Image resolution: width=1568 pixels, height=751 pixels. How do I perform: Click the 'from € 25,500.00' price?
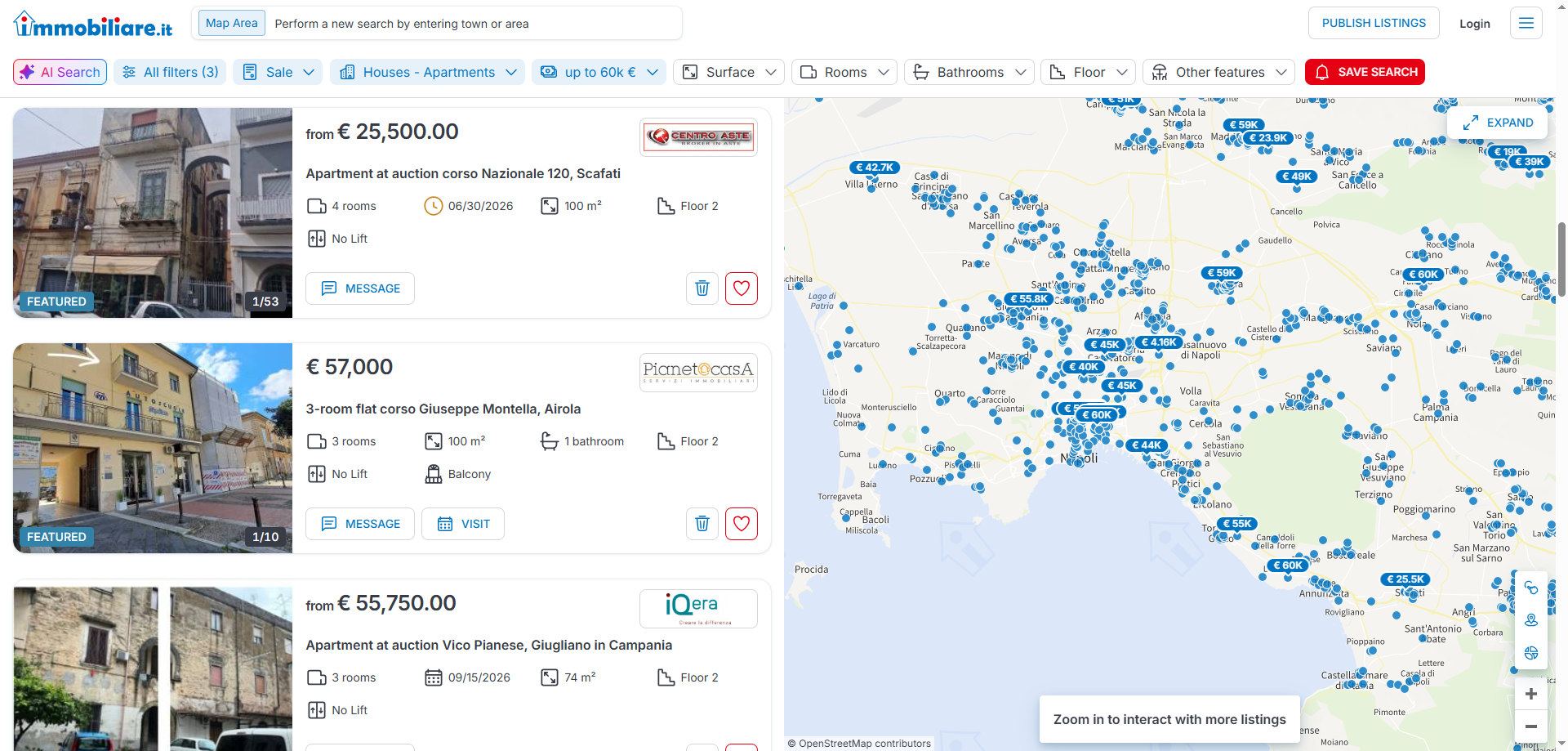(x=382, y=132)
